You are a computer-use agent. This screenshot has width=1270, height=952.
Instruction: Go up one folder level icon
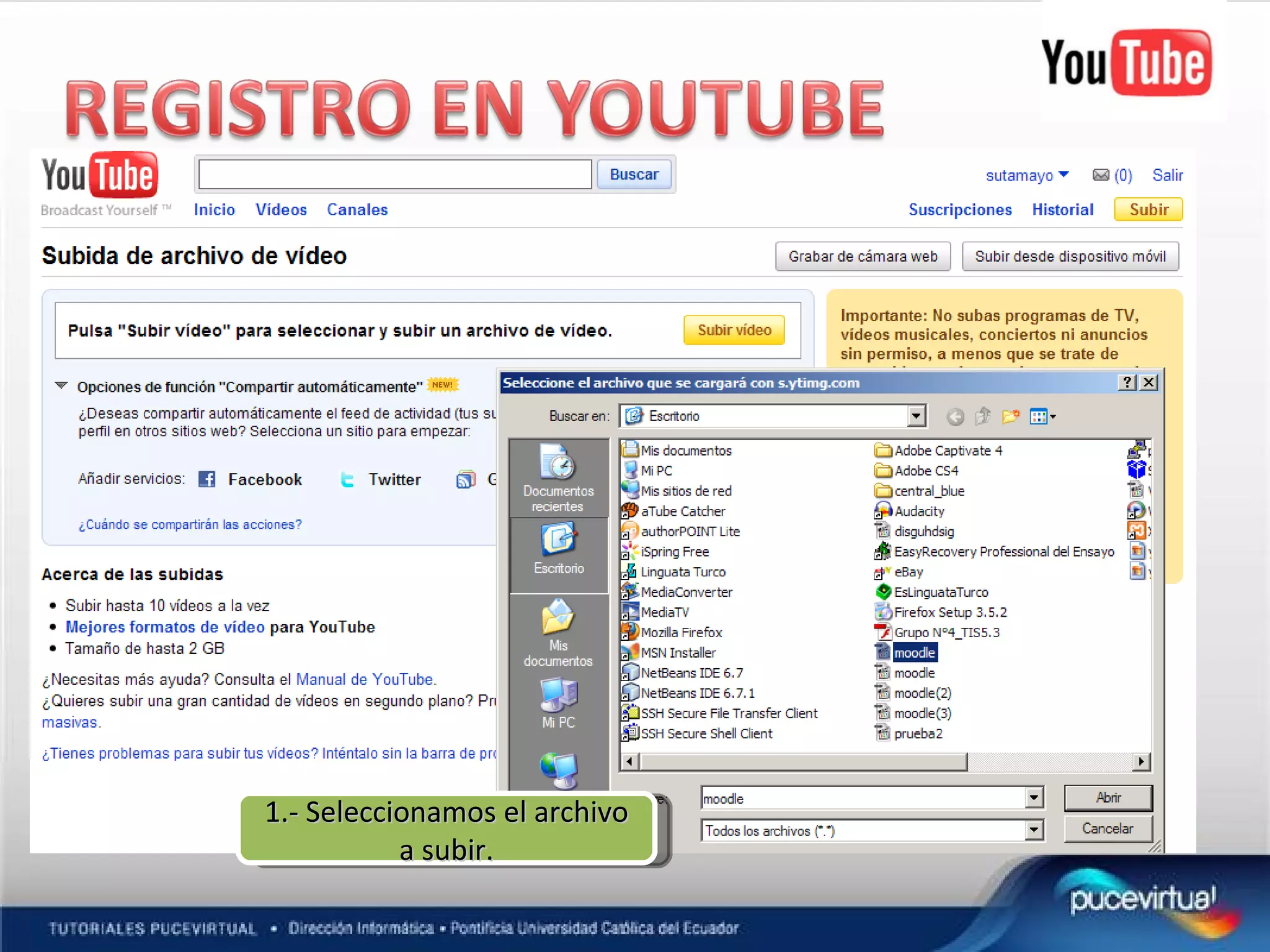click(x=983, y=416)
